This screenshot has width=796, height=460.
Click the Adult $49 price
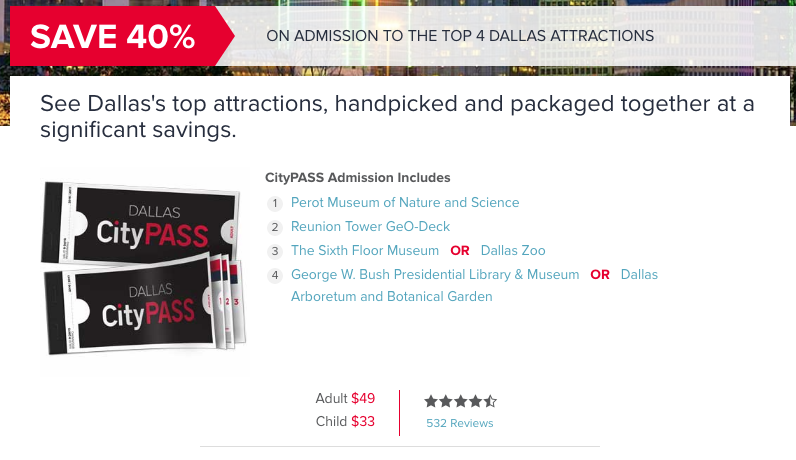click(345, 398)
